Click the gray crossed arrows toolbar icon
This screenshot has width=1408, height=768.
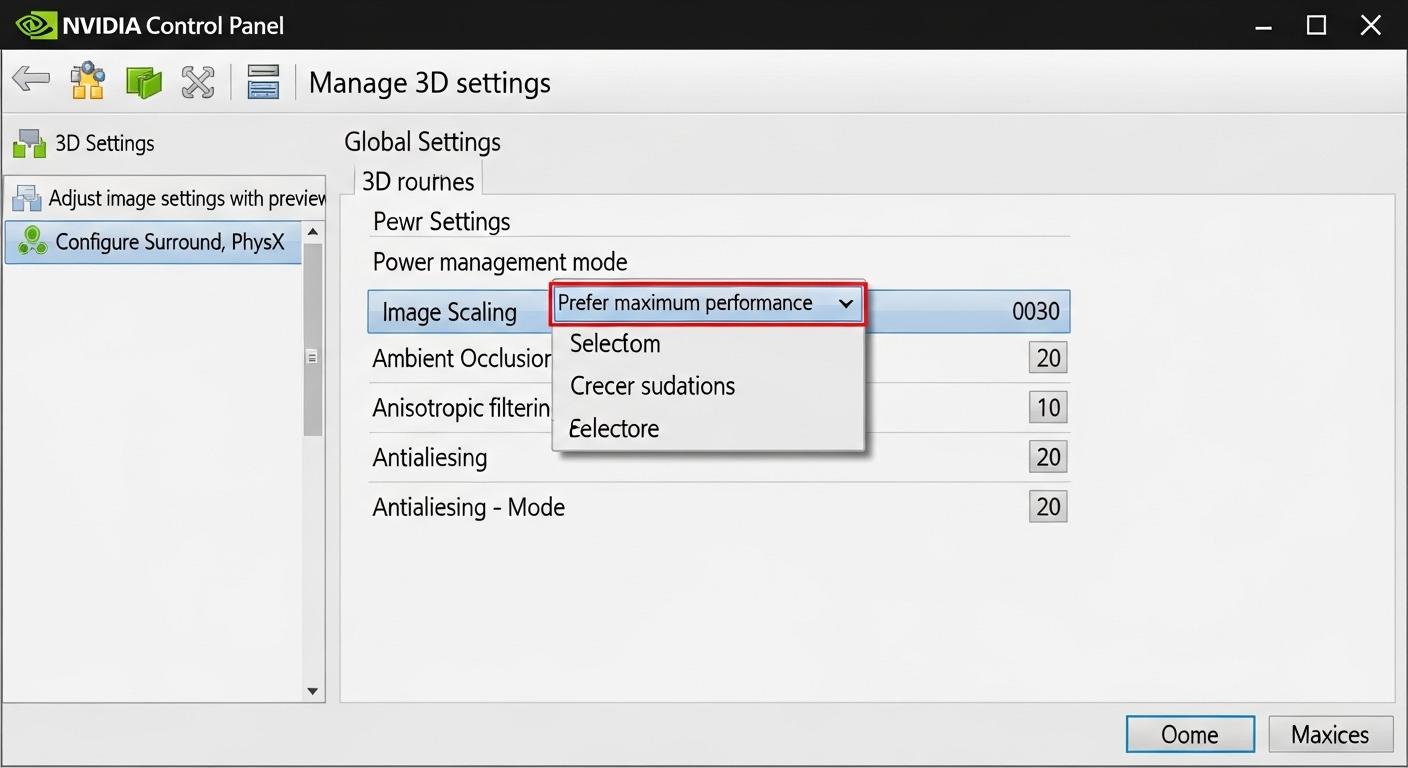tap(198, 82)
